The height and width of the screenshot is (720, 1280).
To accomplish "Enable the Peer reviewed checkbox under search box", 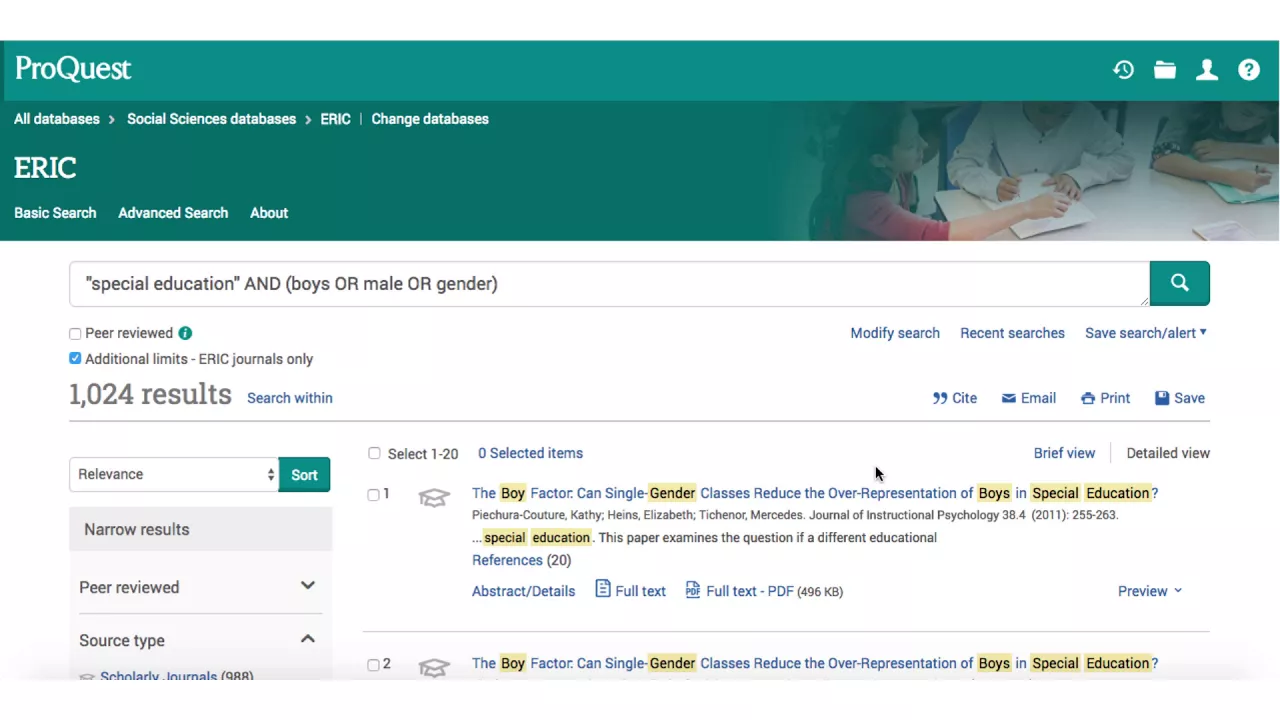I will (x=75, y=334).
